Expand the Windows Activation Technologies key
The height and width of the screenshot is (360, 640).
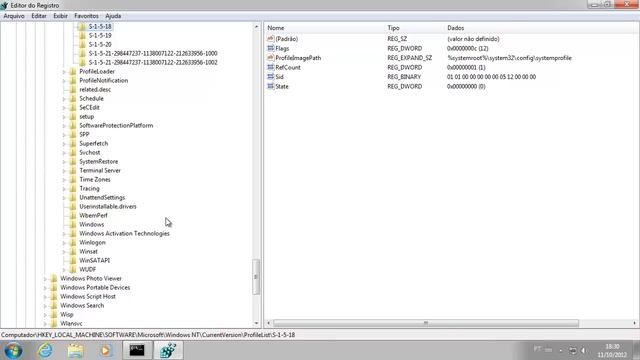[x=64, y=234]
